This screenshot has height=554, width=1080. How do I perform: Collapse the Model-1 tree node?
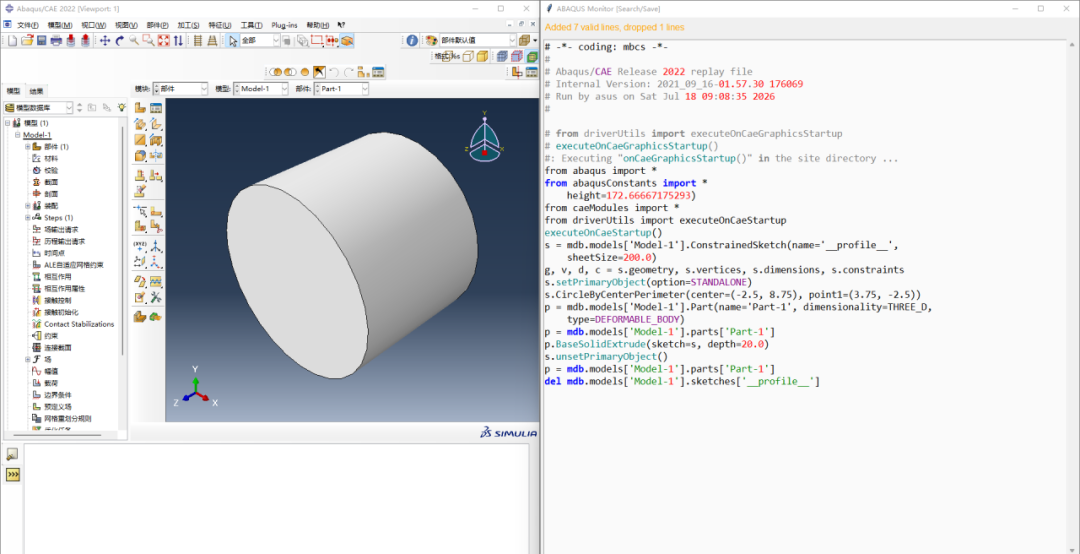[x=17, y=135]
